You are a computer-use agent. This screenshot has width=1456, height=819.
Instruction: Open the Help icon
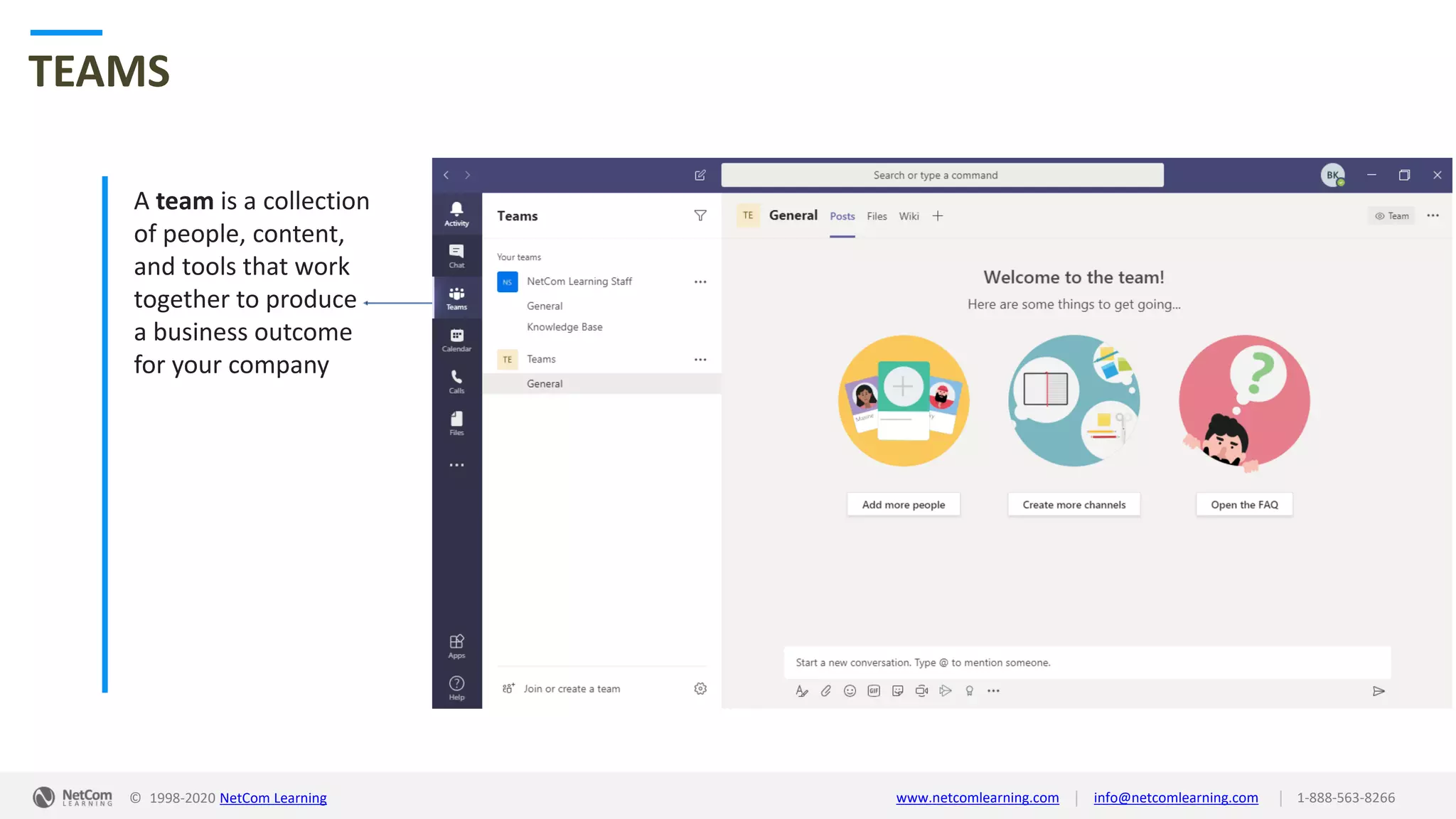point(456,687)
